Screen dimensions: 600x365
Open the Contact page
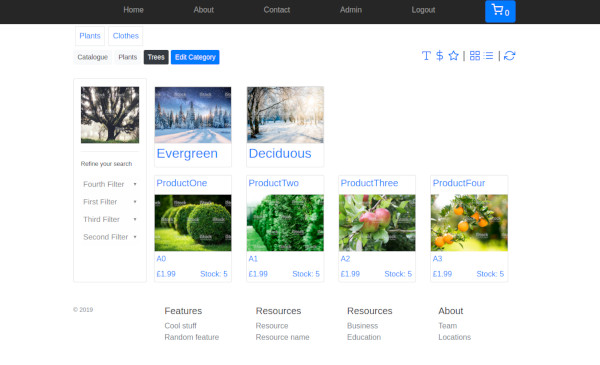click(x=277, y=10)
